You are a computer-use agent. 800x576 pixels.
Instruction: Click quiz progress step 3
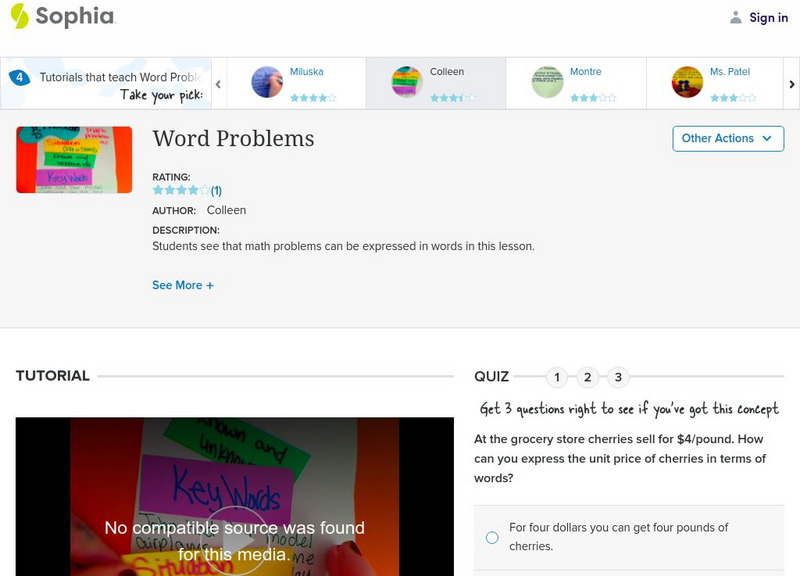[618, 378]
